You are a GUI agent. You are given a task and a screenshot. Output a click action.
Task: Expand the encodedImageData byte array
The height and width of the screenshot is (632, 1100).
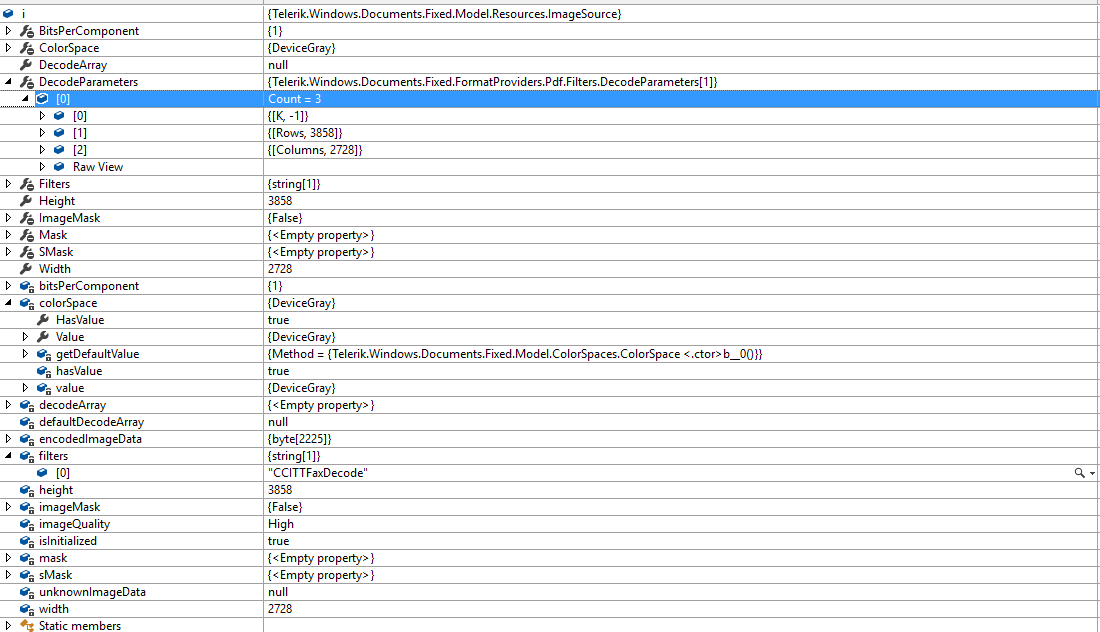point(9,439)
